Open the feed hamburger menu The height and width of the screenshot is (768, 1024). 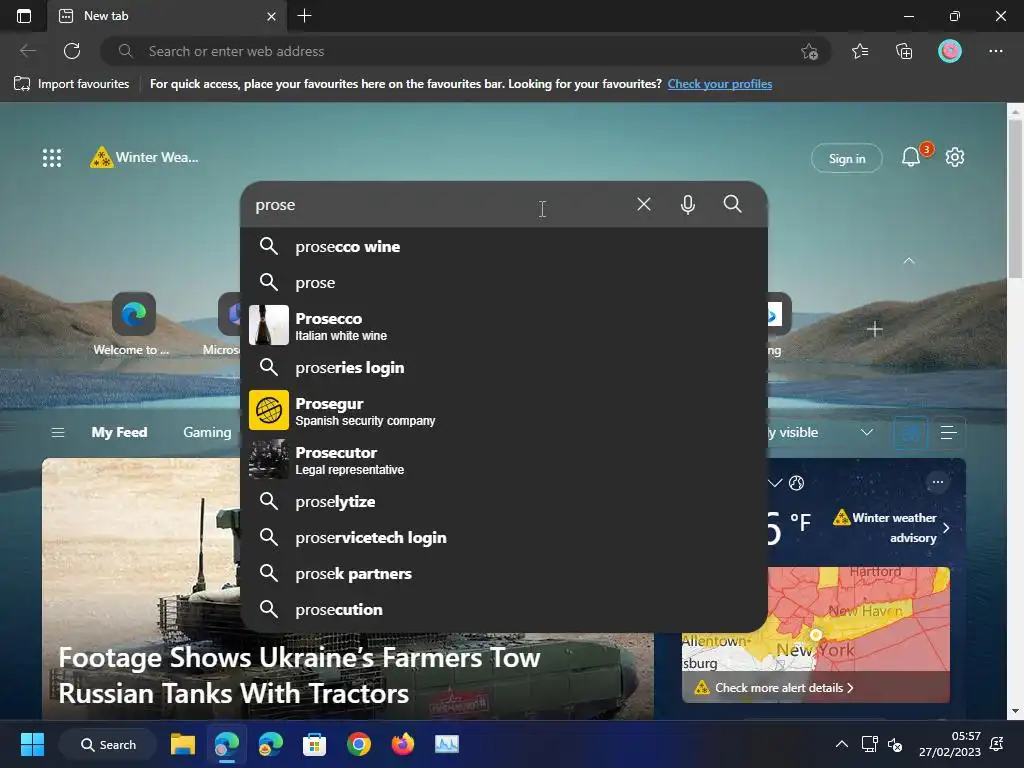pyautogui.click(x=57, y=432)
